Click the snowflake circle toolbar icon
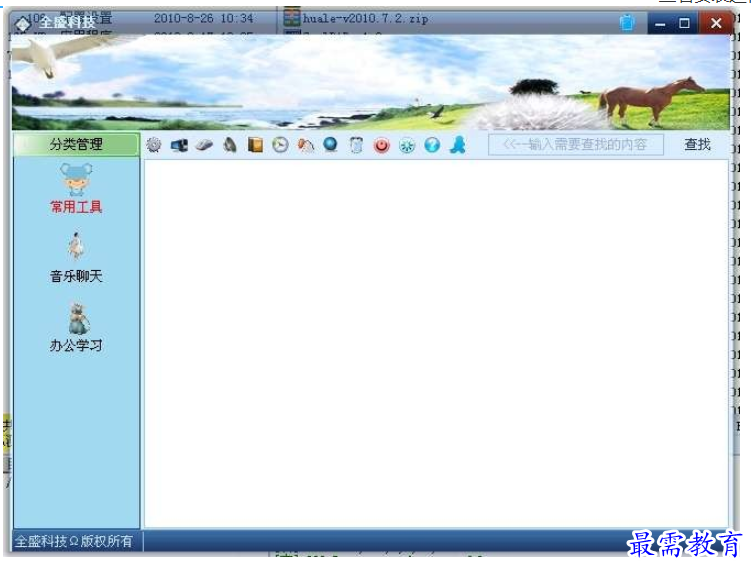The height and width of the screenshot is (576, 751). coord(407,145)
